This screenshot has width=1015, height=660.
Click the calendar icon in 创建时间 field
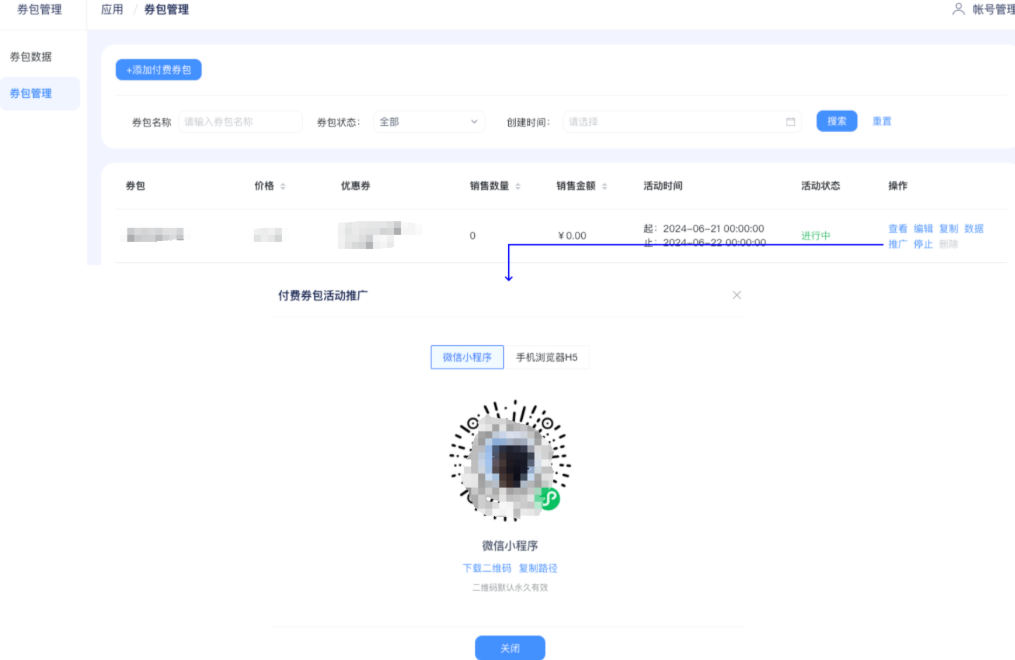[790, 122]
